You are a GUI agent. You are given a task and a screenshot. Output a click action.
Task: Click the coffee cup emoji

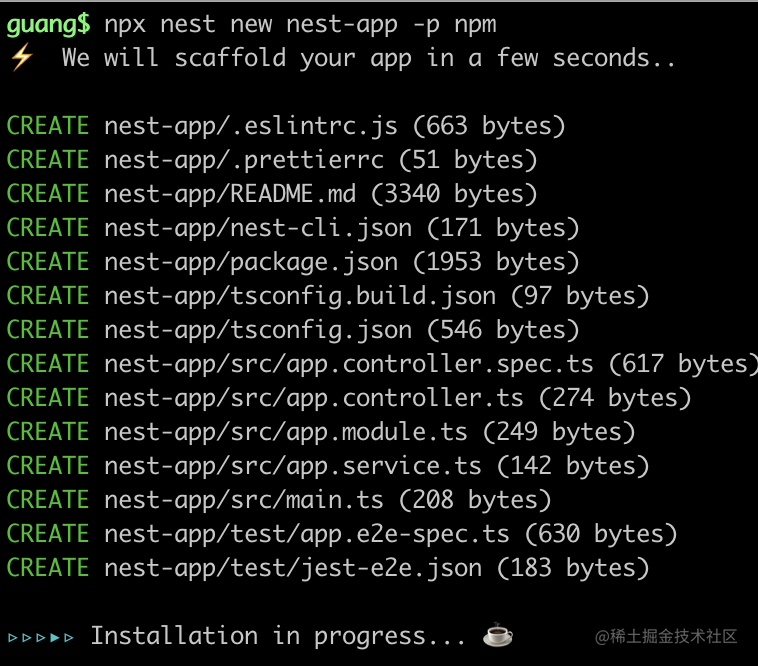click(497, 635)
